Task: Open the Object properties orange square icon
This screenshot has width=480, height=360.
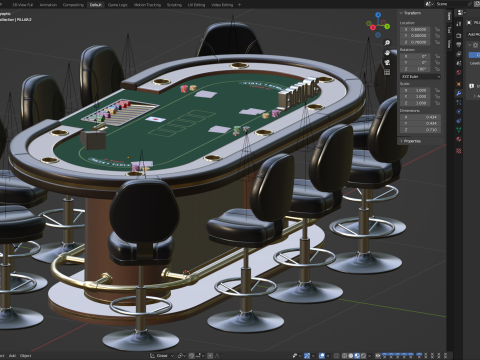Action: coord(459,84)
